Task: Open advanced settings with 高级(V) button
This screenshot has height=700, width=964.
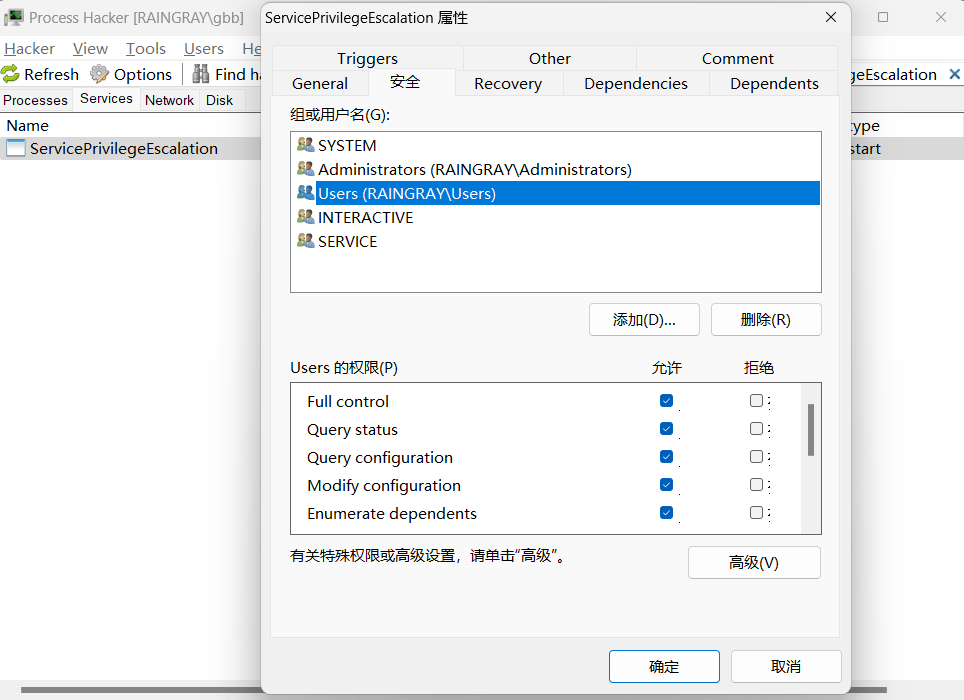Action: click(x=754, y=562)
